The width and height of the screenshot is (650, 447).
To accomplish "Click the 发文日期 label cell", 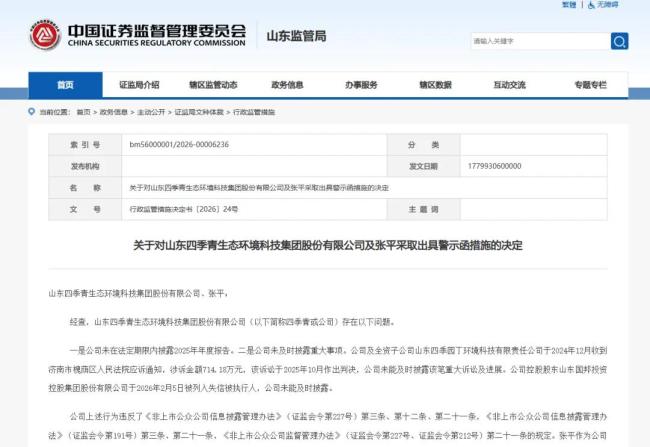I will click(423, 166).
